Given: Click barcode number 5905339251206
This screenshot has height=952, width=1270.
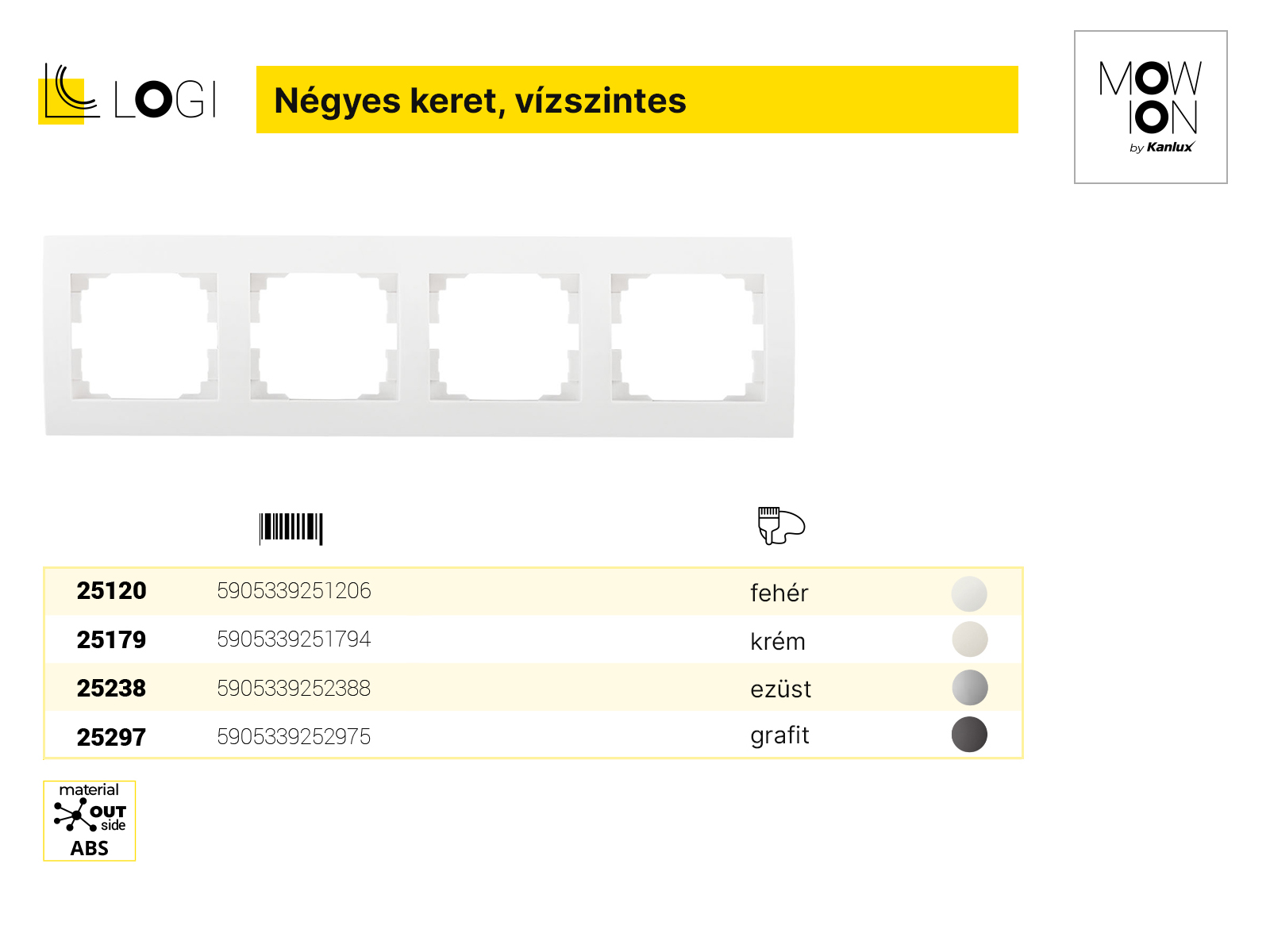Looking at the screenshot, I should pos(294,591).
